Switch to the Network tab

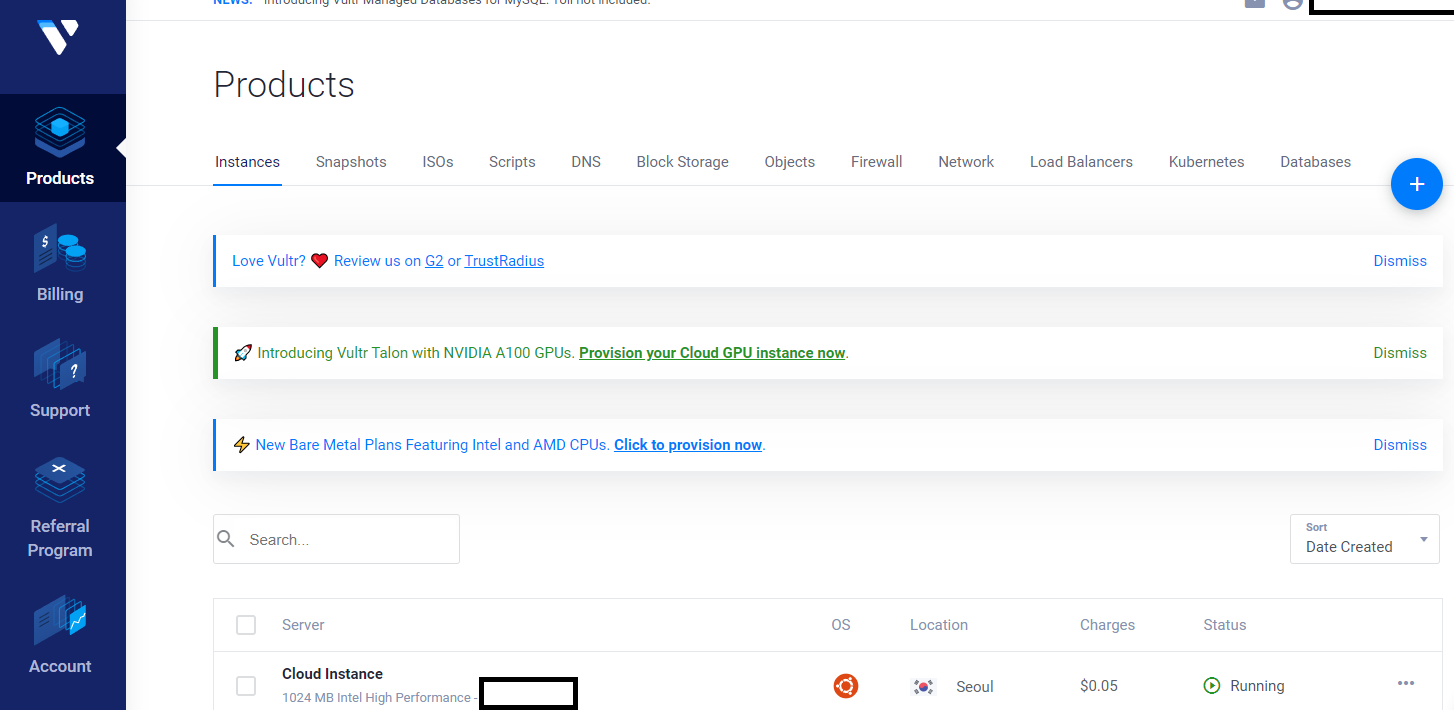[x=966, y=162]
